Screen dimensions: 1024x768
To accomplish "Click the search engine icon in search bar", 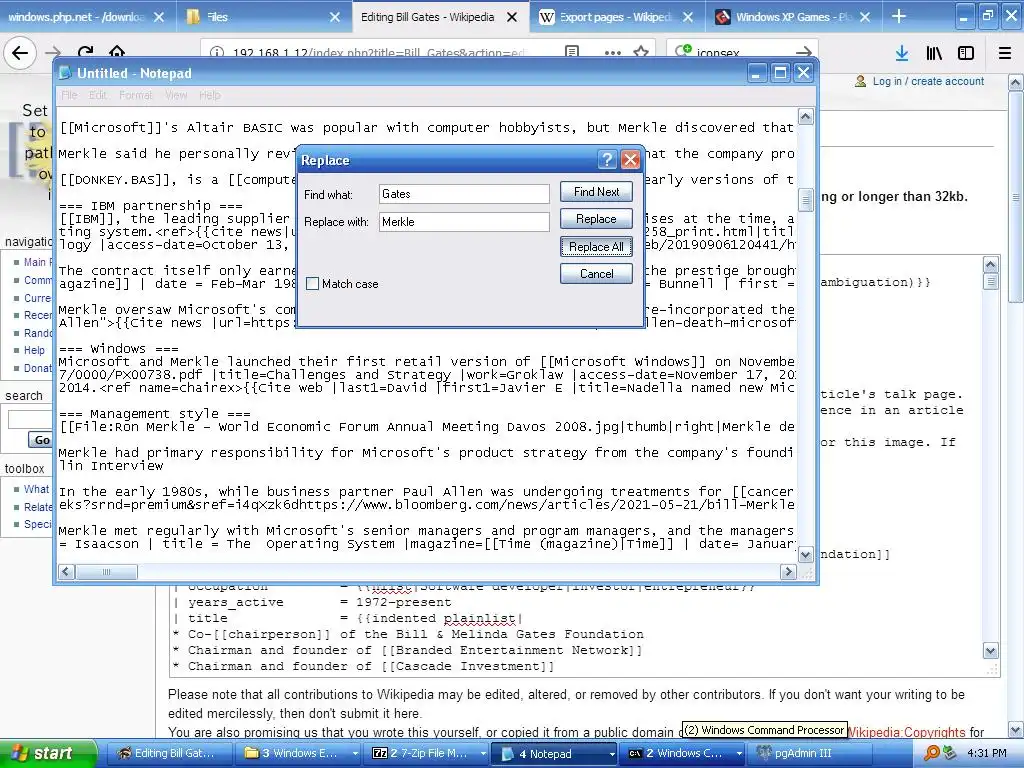I will 683,51.
